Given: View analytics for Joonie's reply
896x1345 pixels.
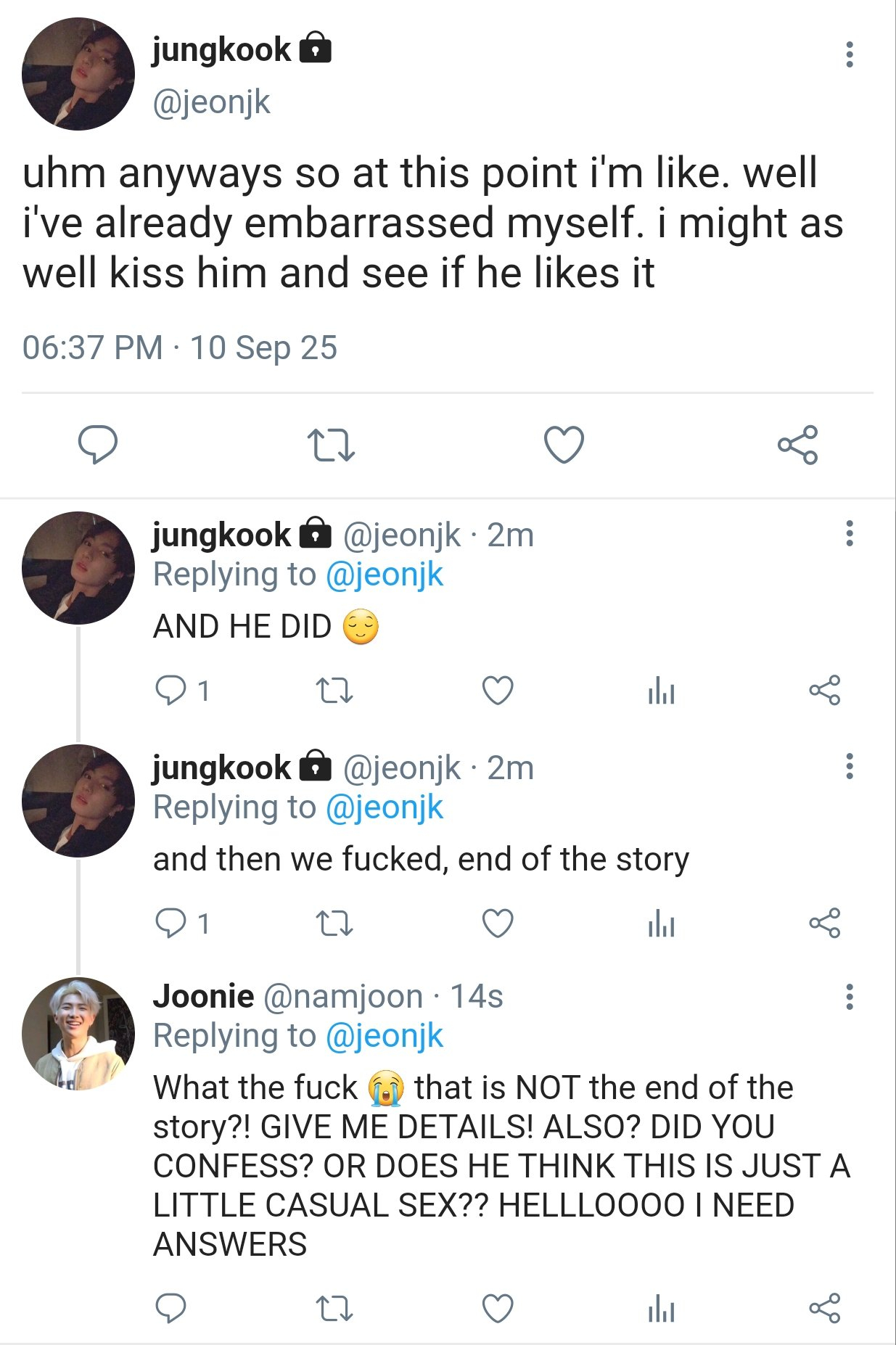Looking at the screenshot, I should [661, 1309].
